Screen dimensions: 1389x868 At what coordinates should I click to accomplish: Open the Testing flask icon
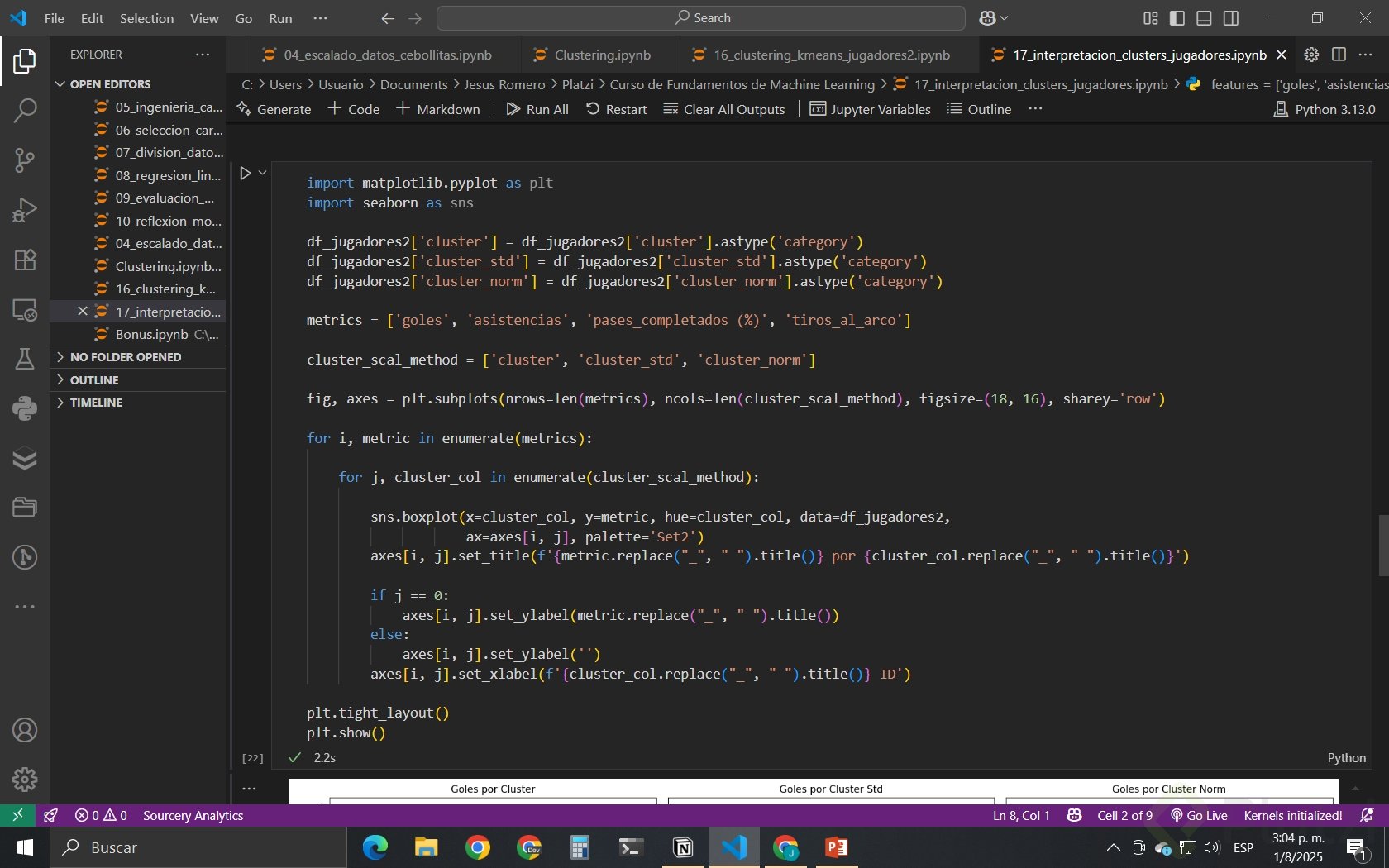(25, 359)
